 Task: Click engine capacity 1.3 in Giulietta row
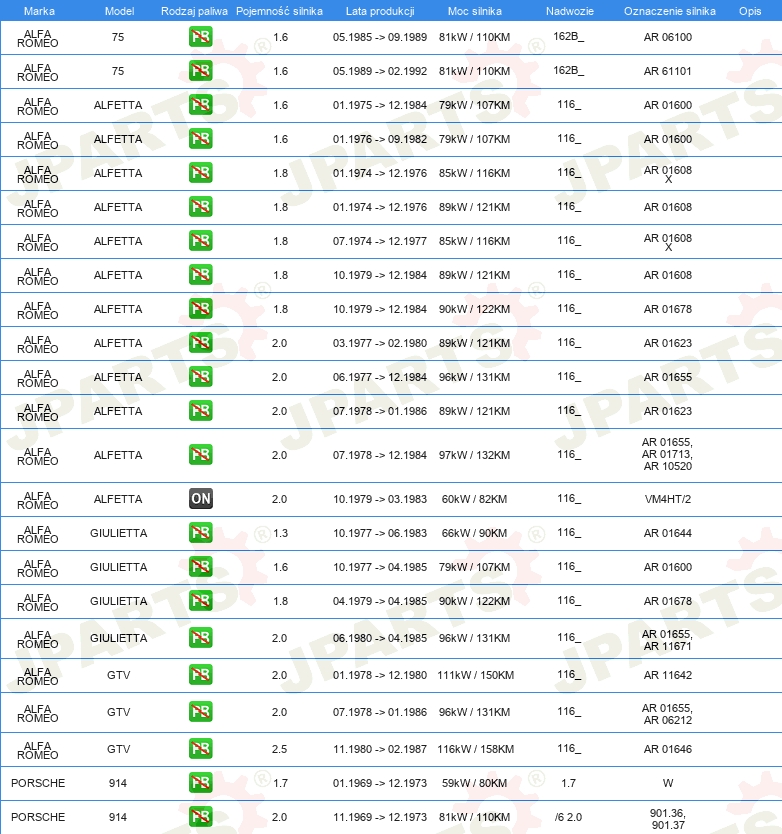point(280,533)
